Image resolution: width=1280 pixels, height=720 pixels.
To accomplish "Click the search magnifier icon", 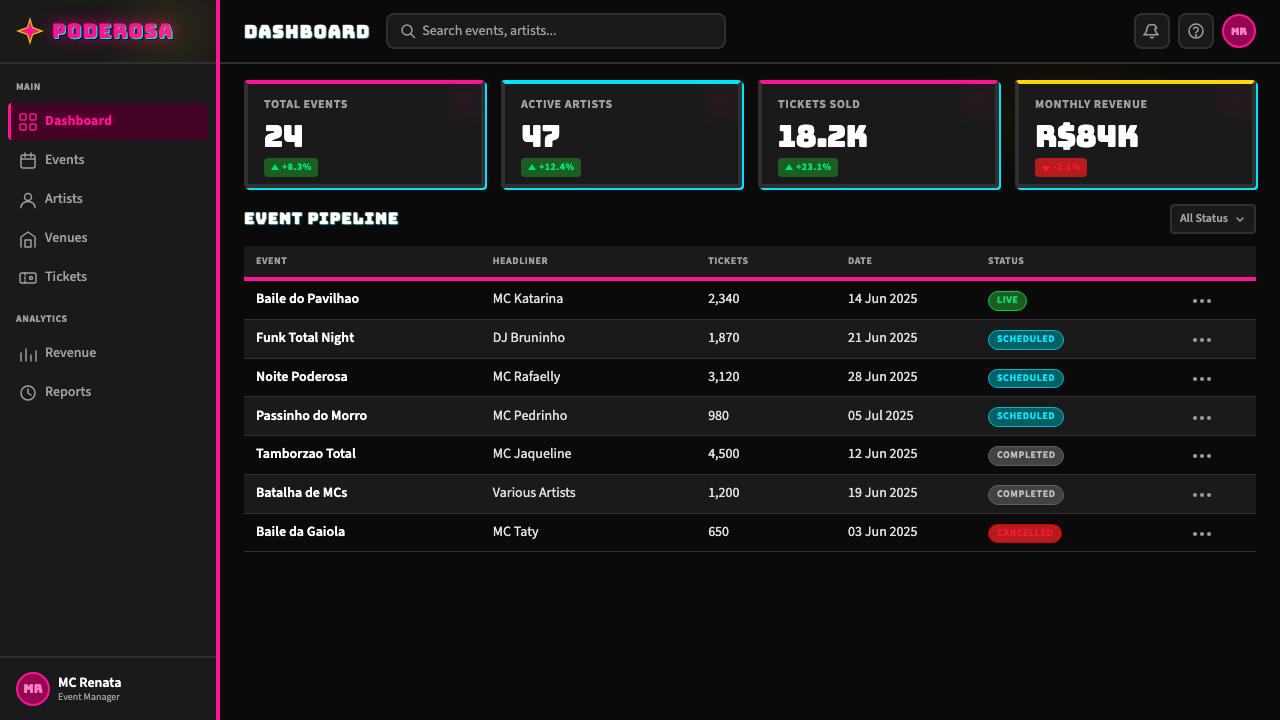I will [408, 31].
